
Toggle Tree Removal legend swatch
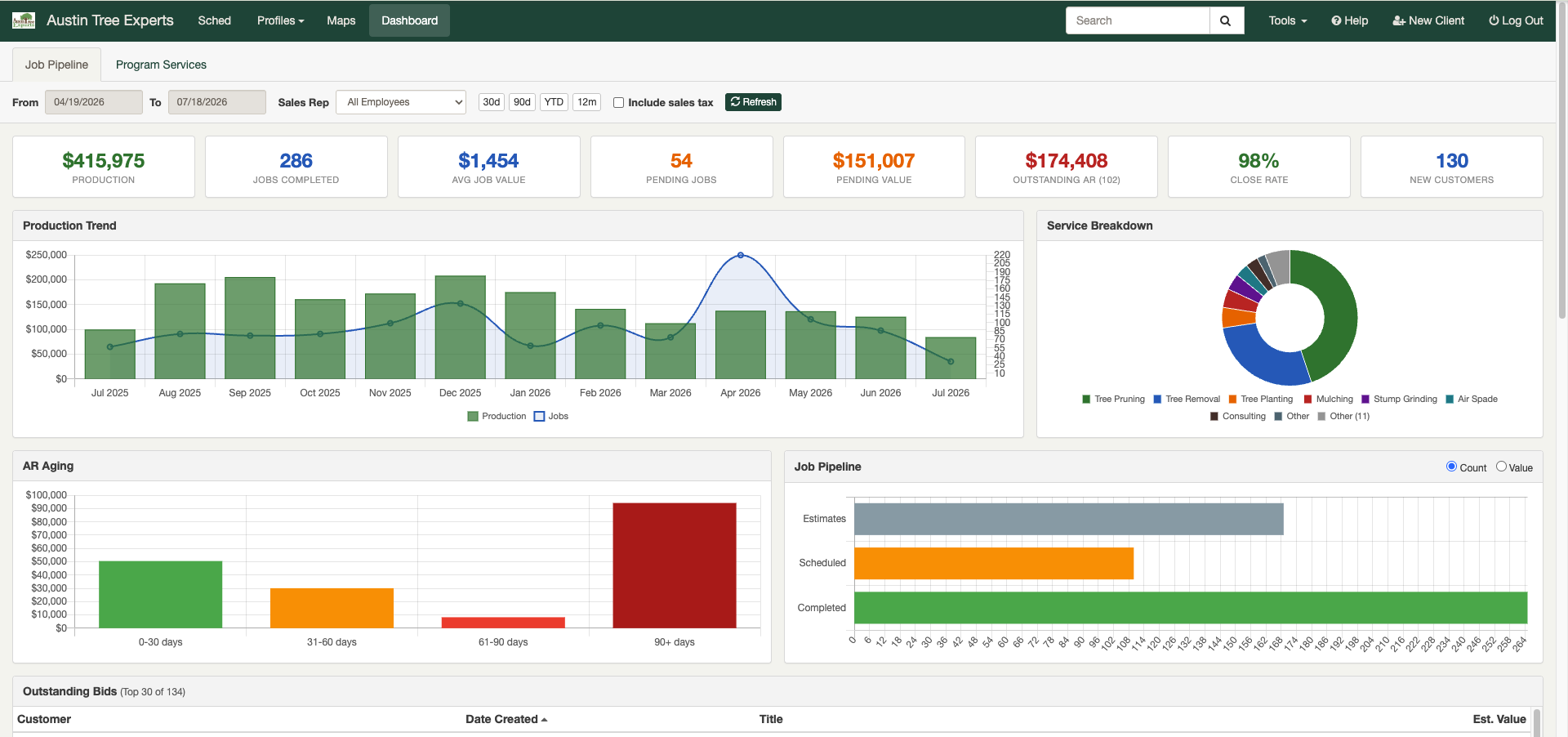1157,399
